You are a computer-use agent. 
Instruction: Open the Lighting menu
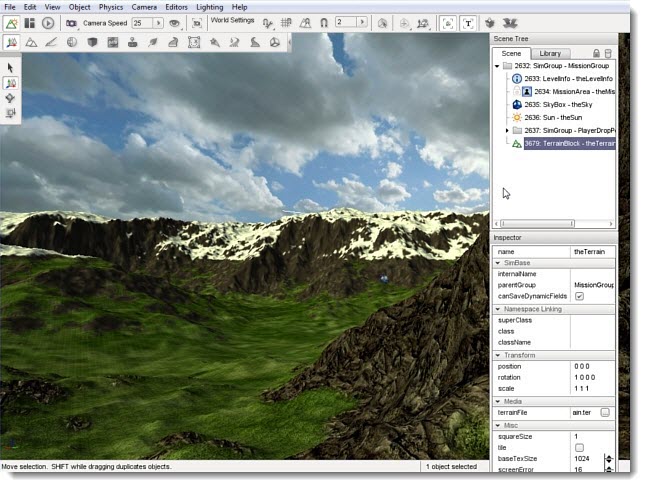[x=209, y=7]
